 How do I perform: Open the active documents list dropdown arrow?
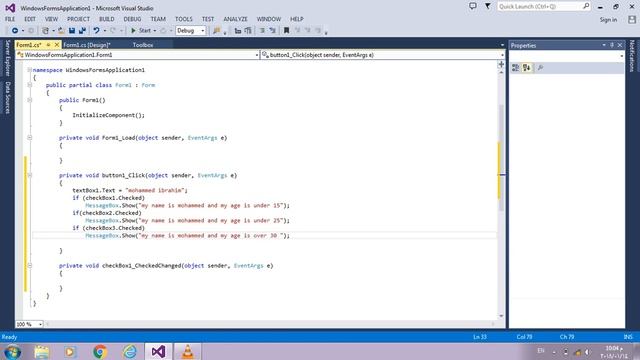pyautogui.click(x=502, y=45)
